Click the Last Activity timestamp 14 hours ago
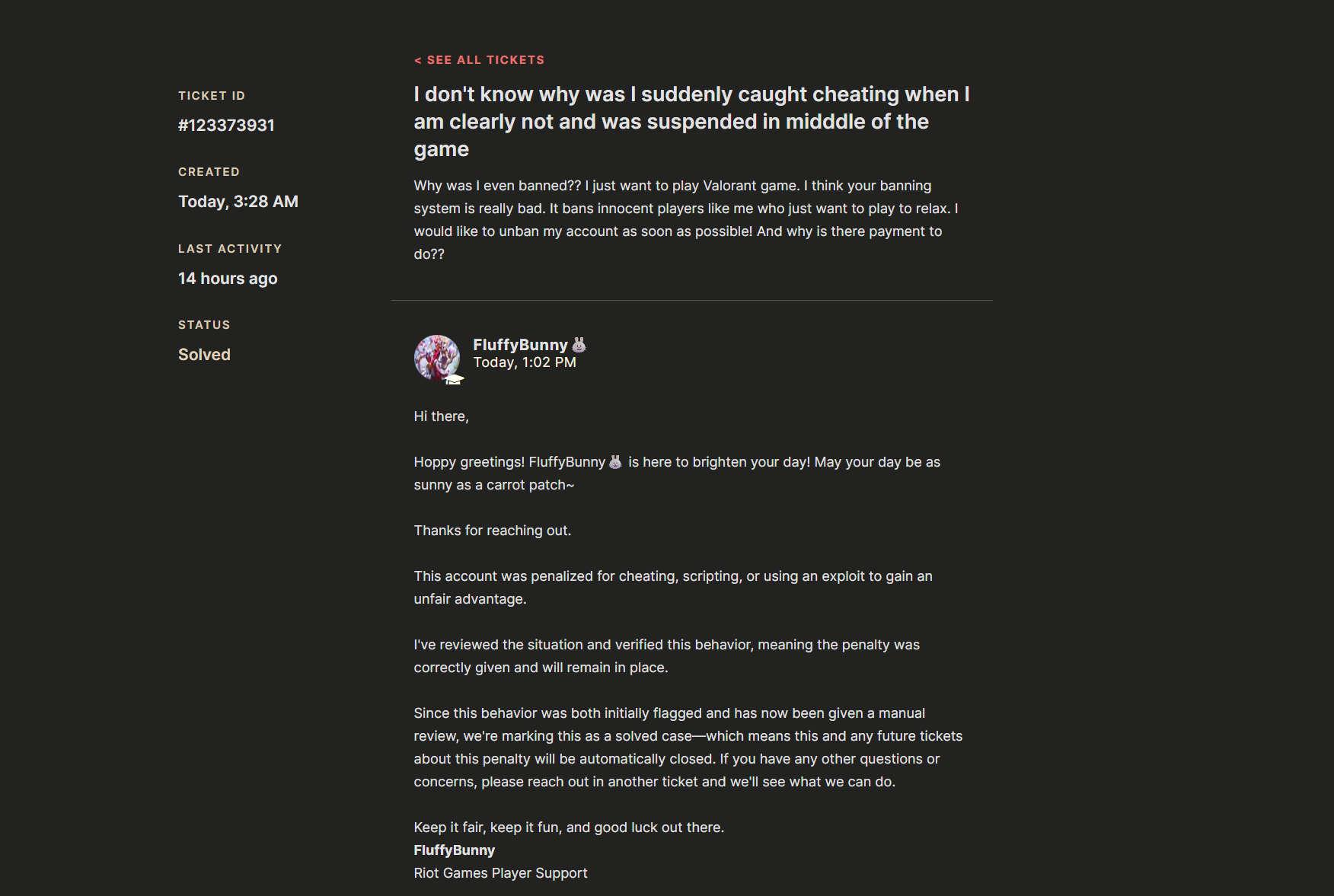The image size is (1334, 896). [x=227, y=279]
